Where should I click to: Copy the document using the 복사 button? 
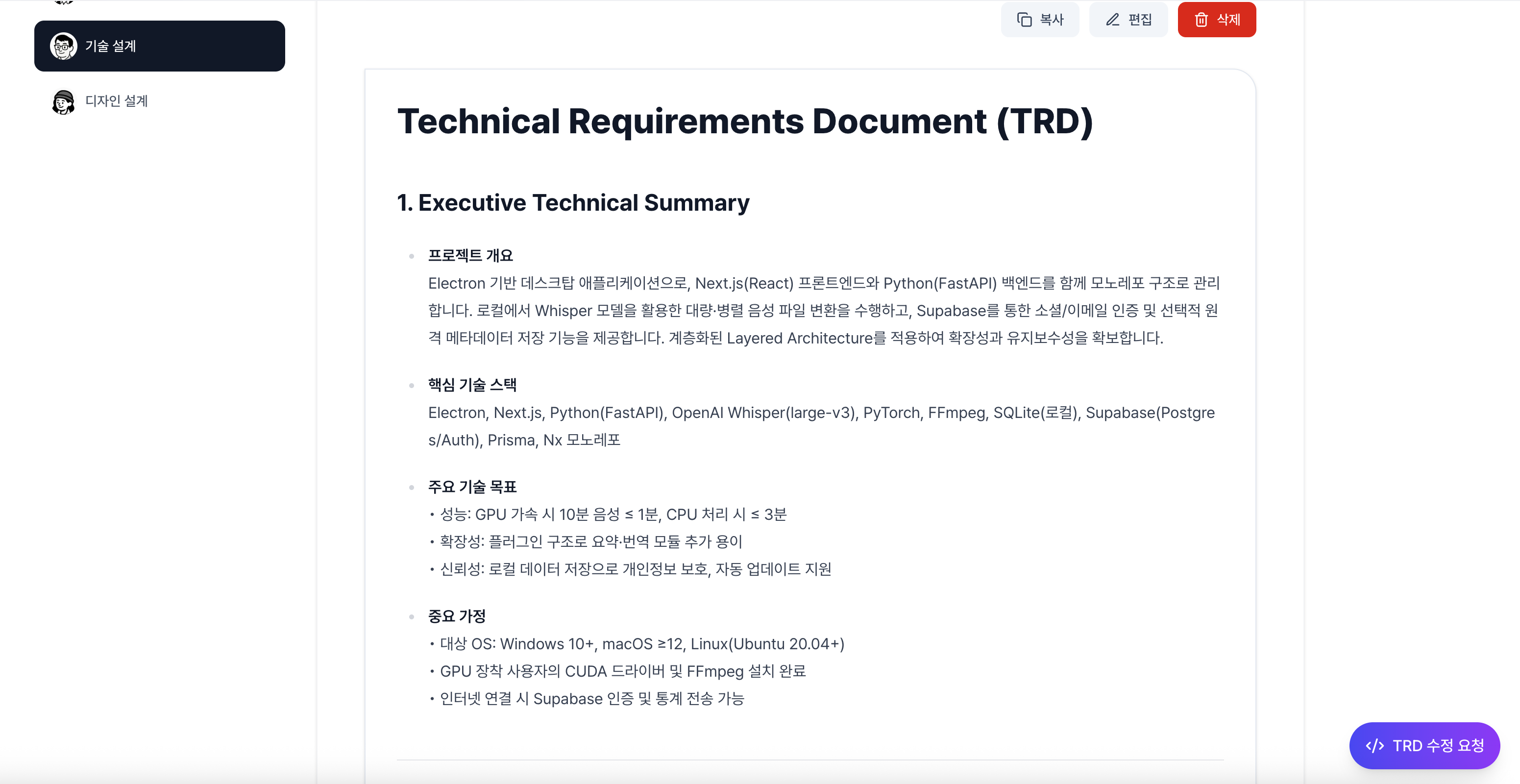click(x=1040, y=20)
